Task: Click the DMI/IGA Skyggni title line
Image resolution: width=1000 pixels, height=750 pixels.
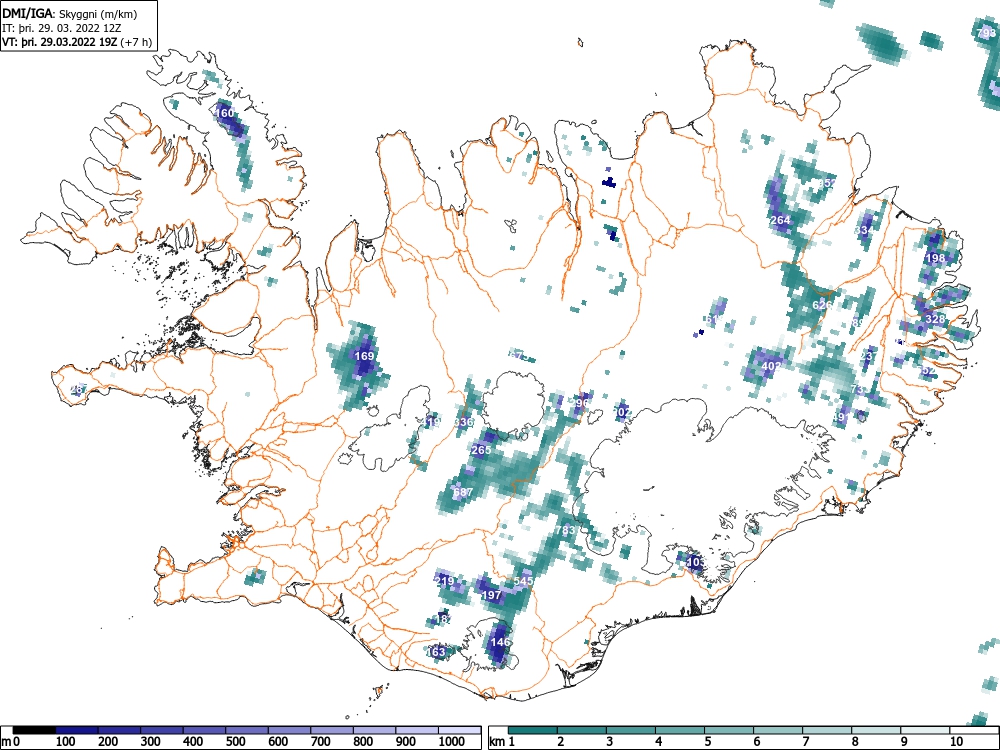Action: coord(70,14)
